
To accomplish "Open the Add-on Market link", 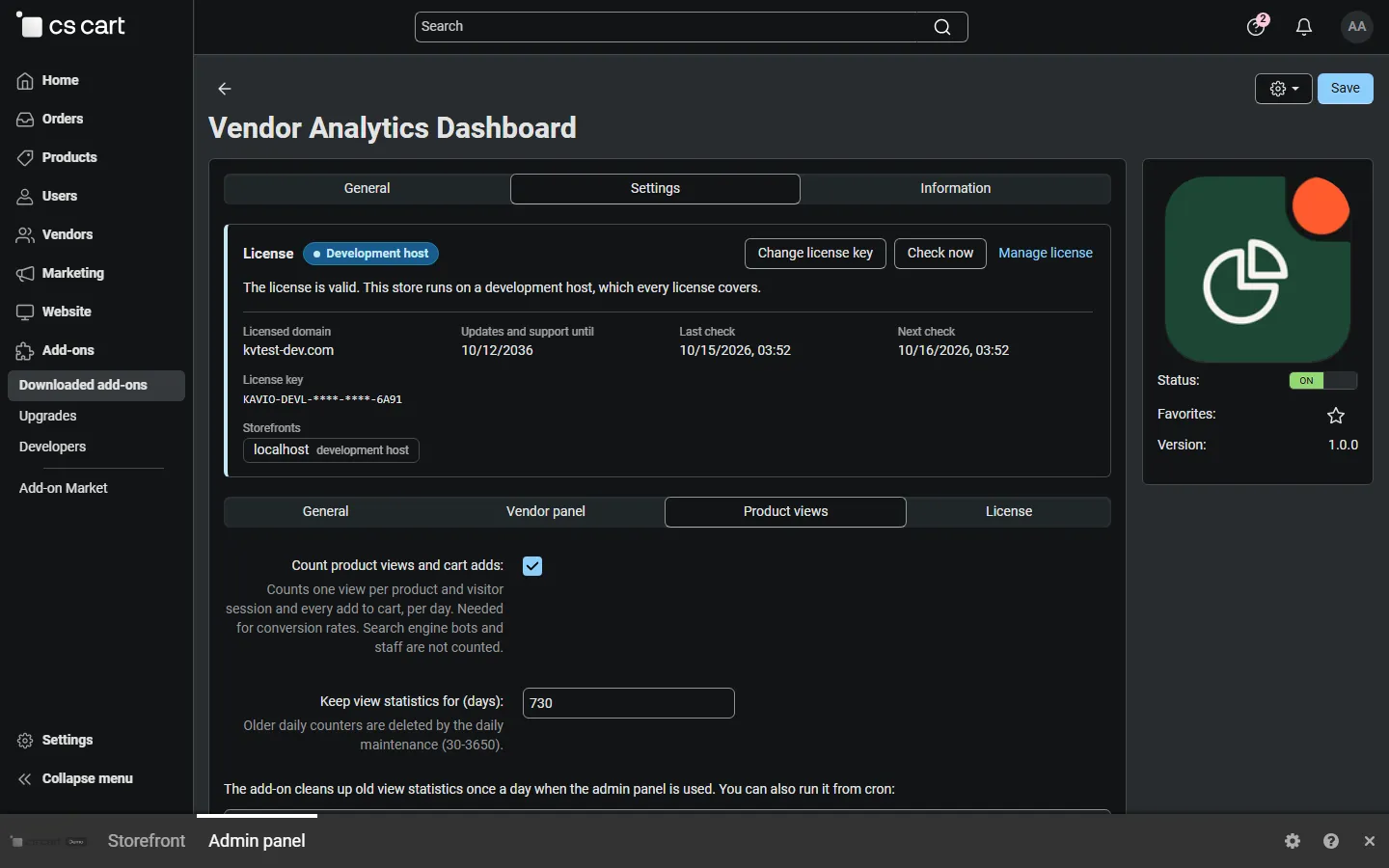I will (64, 489).
